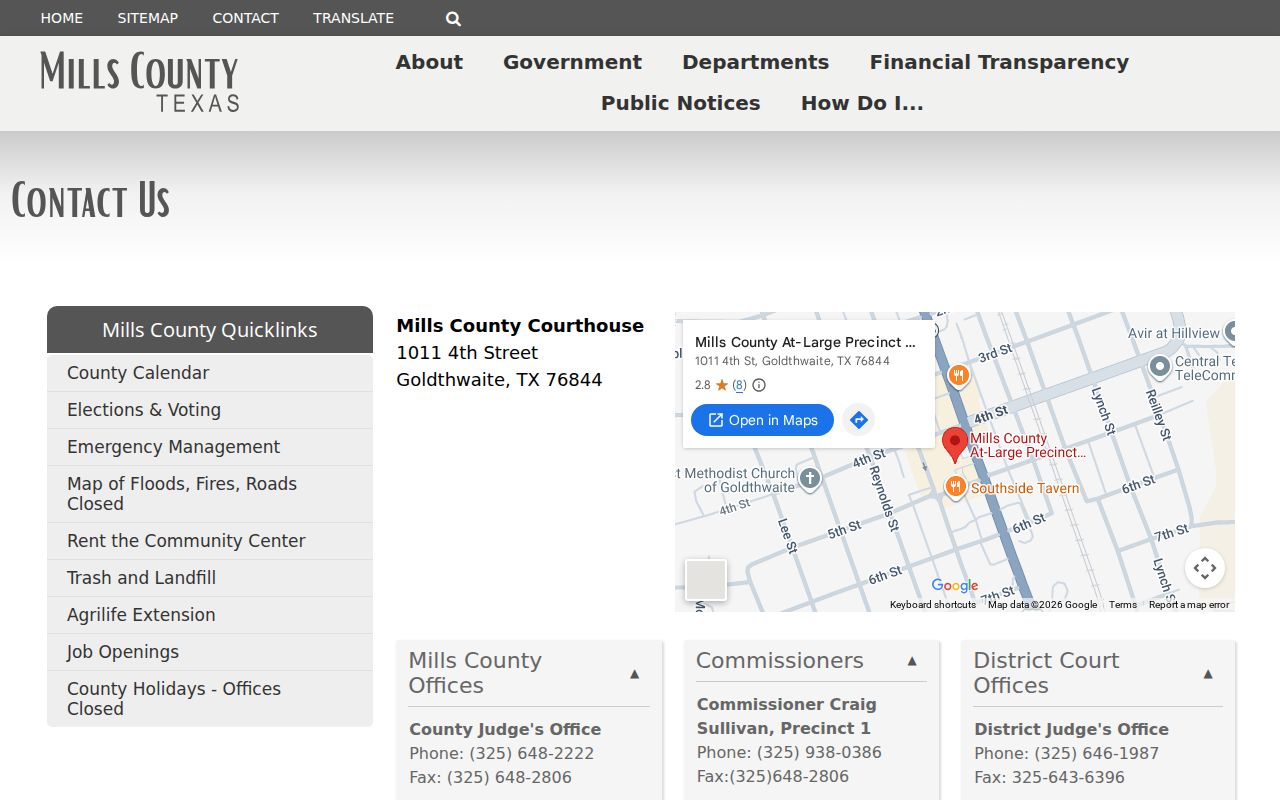Click the Southside Tavern restaurant marker
The image size is (1280, 800).
point(956,487)
